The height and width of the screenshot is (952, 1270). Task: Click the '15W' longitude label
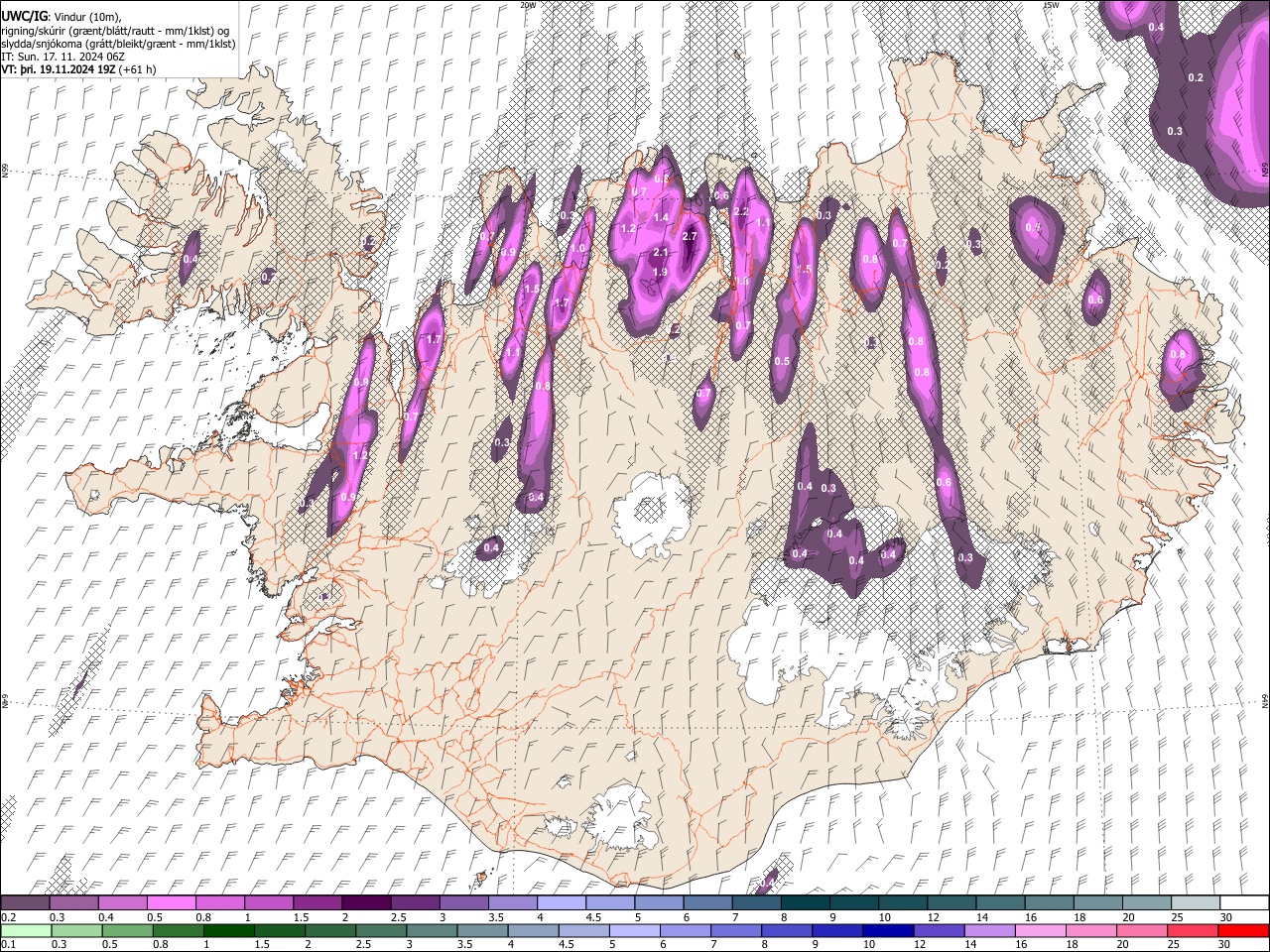[x=1051, y=5]
